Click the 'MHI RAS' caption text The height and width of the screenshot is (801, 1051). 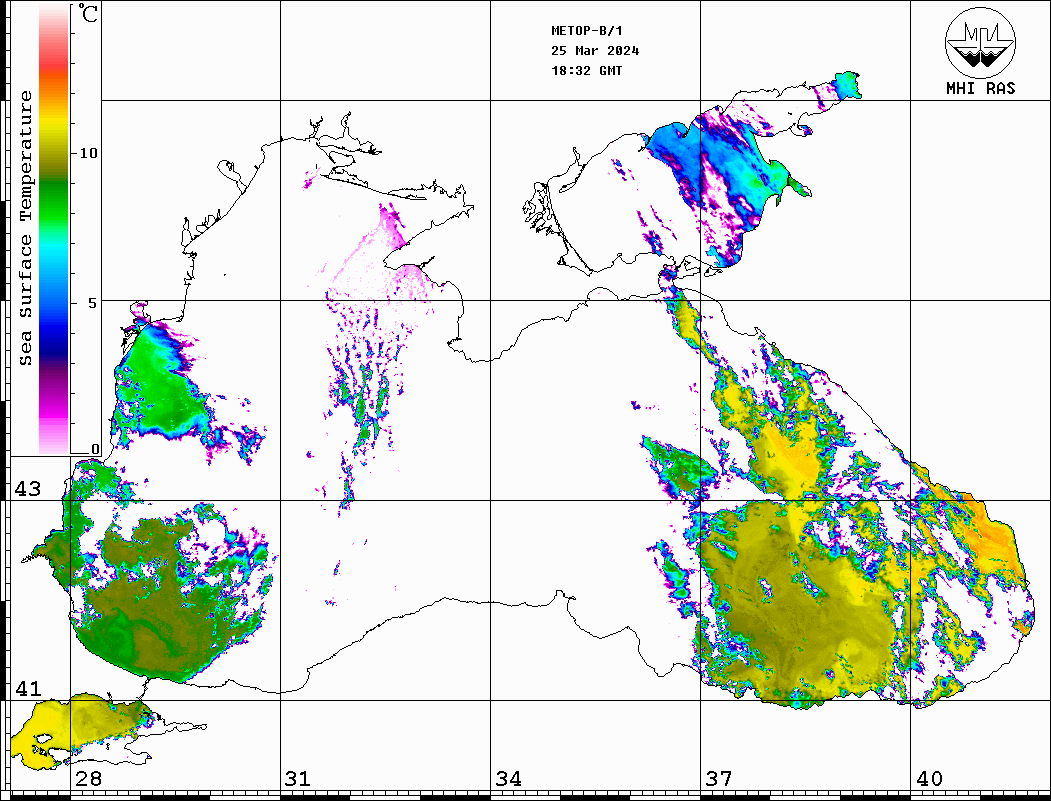coord(981,88)
